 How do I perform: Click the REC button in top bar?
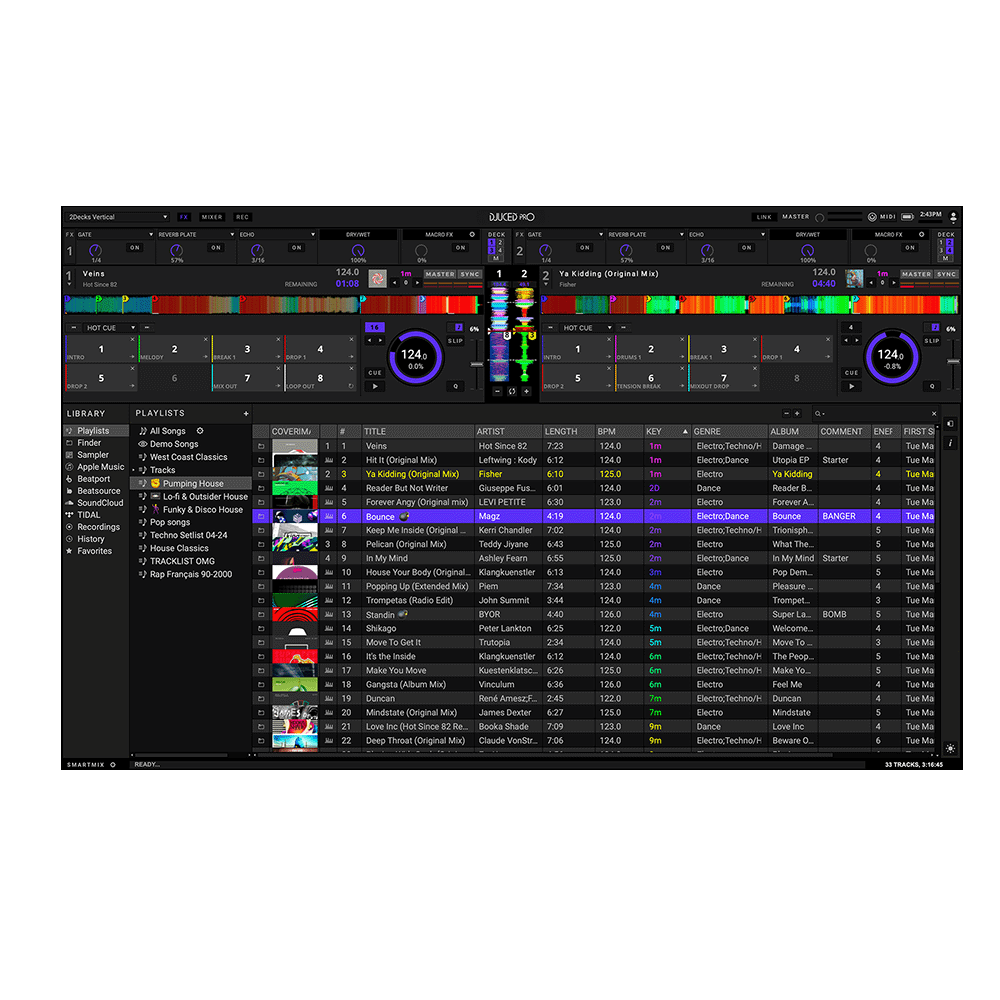coord(242,217)
